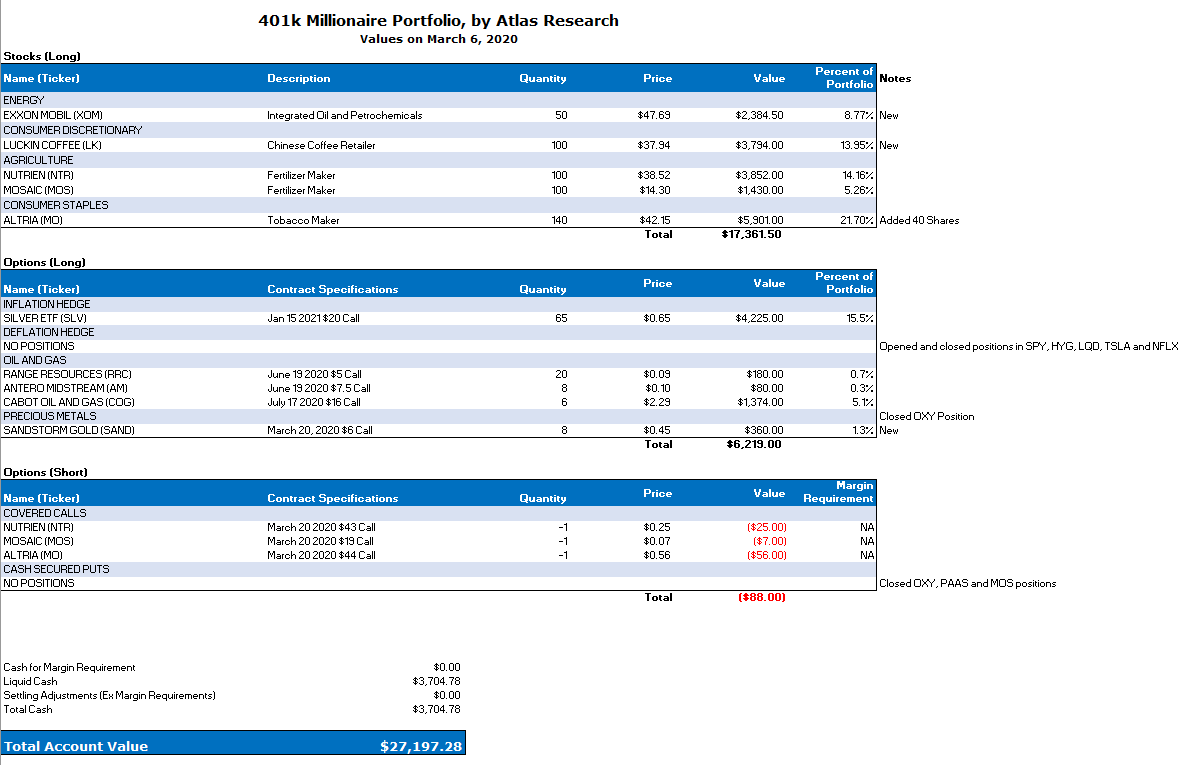Select the NUTRIEN (NTR) stock name cell
This screenshot has width=1195, height=765.
click(x=38, y=175)
